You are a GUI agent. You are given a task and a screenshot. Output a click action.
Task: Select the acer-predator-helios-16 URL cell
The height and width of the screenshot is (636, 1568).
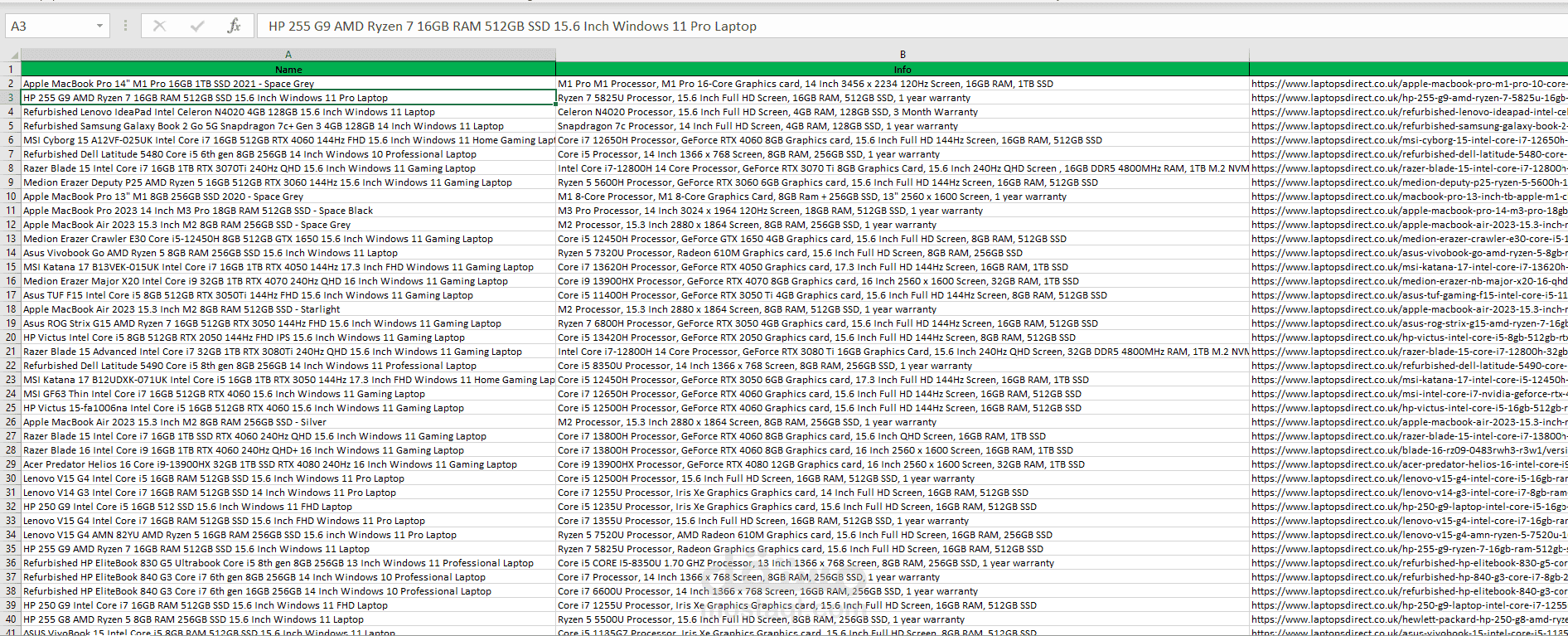click(x=1409, y=464)
